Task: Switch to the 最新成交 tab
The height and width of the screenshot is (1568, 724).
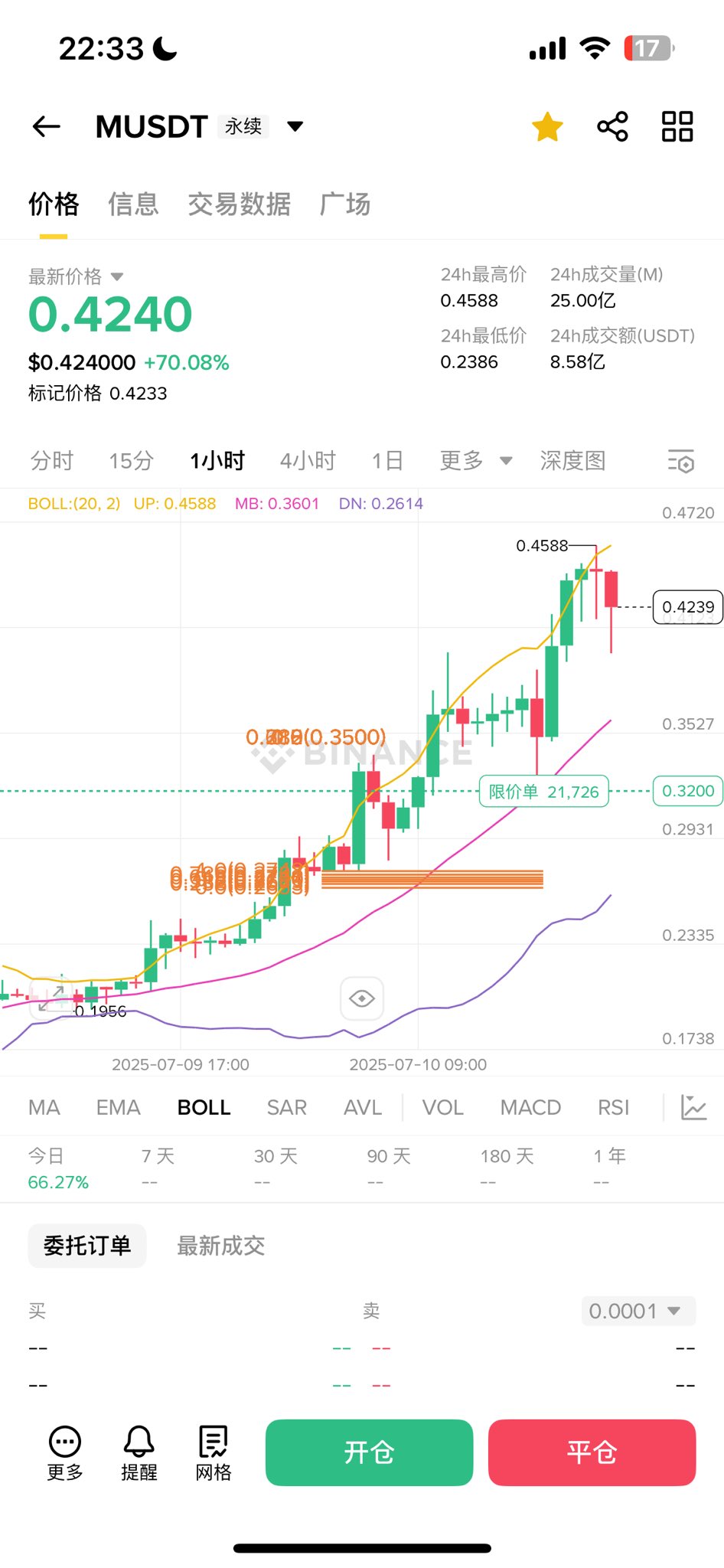Action: 221,1246
